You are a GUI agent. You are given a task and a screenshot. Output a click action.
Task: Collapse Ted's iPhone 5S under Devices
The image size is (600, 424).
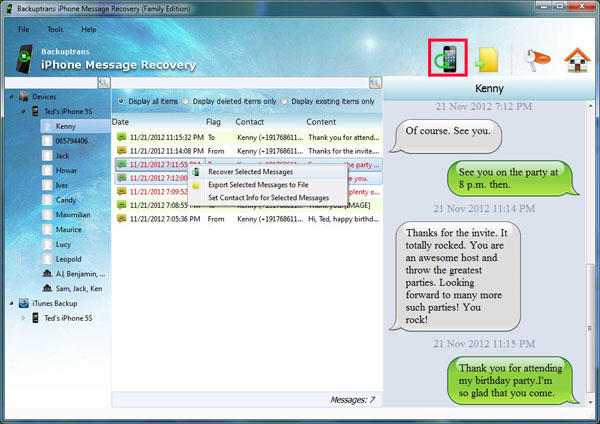pyautogui.click(x=23, y=111)
